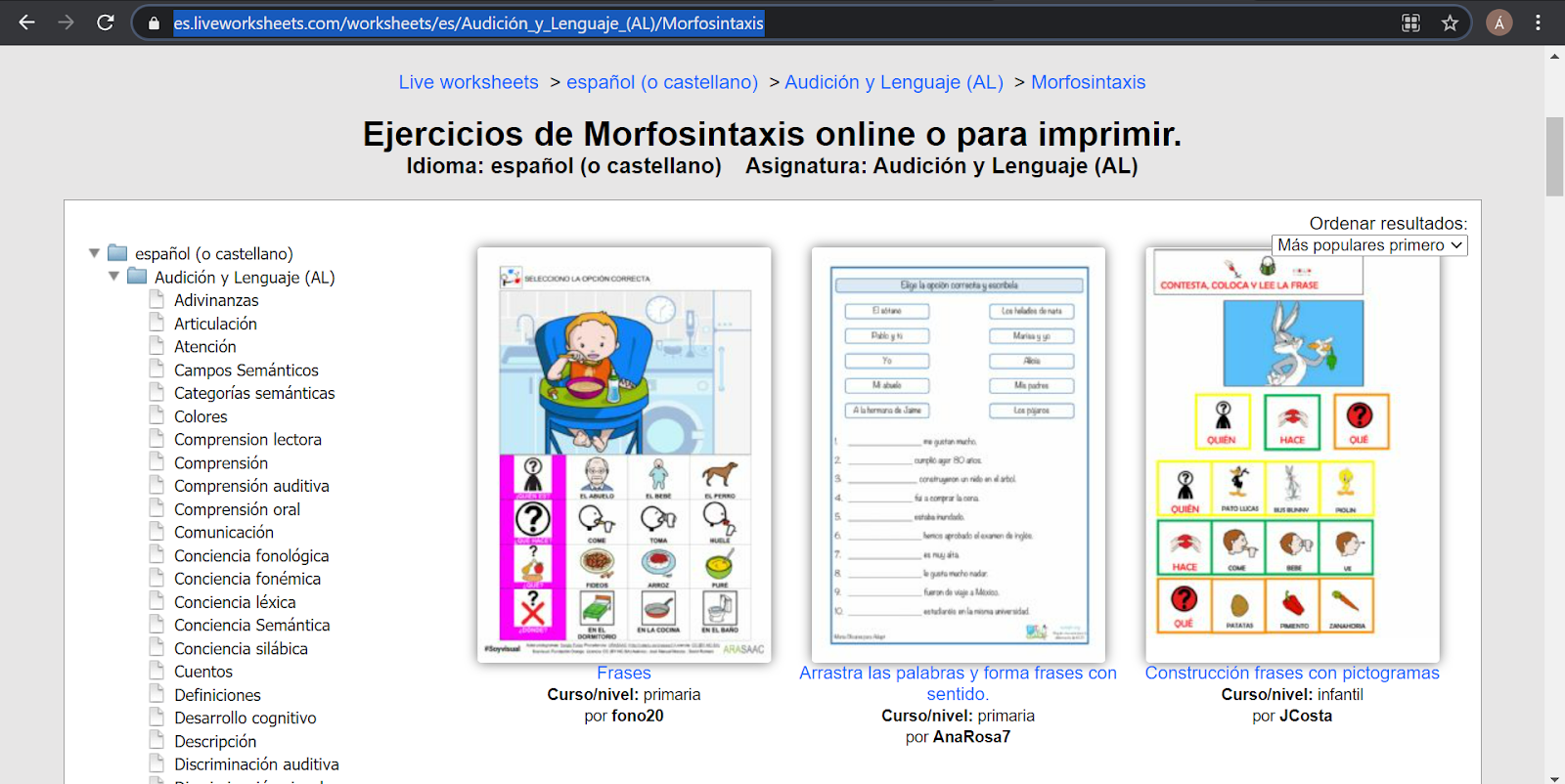1565x784 pixels.
Task: Click document icon next to Cuentos
Action: tap(156, 670)
